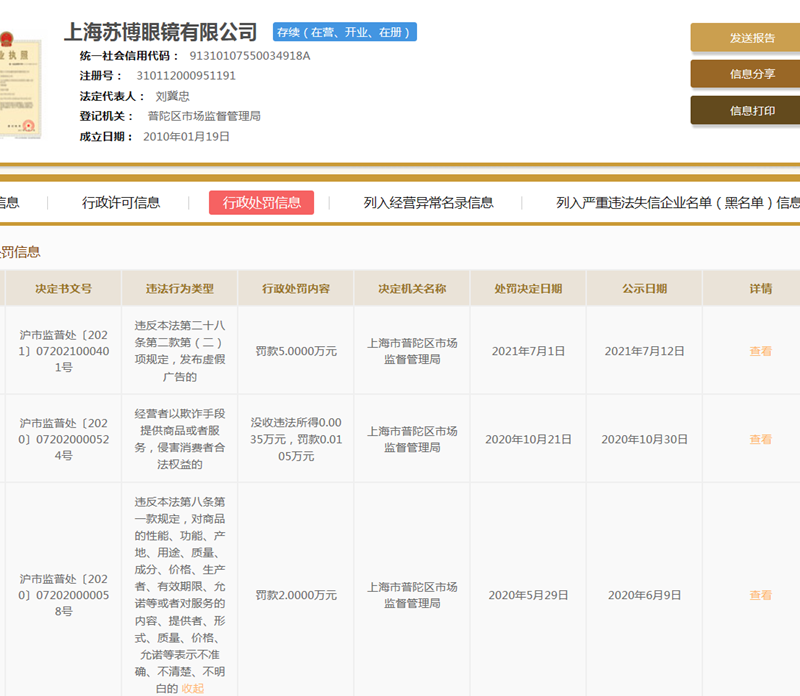
Task: View details of penalty dated 2021年7月1日
Action: (x=760, y=351)
